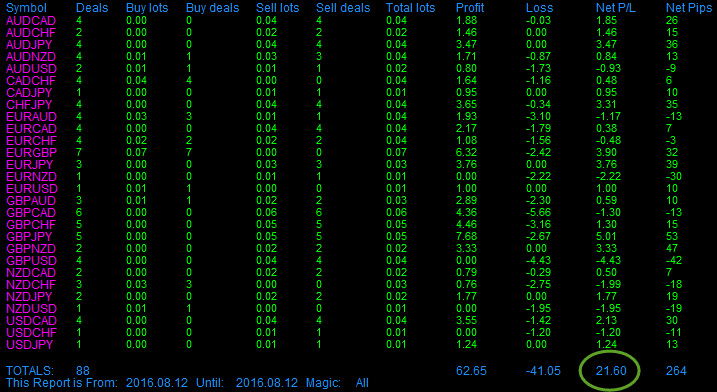This screenshot has height=392, width=717.
Task: Select the NZDUSD symbol
Action: pos(32,308)
